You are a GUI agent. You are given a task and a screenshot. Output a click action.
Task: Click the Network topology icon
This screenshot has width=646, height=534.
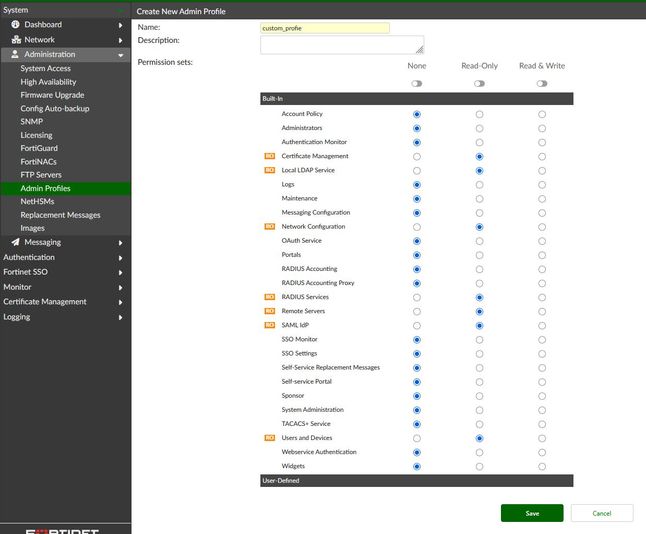click(16, 40)
